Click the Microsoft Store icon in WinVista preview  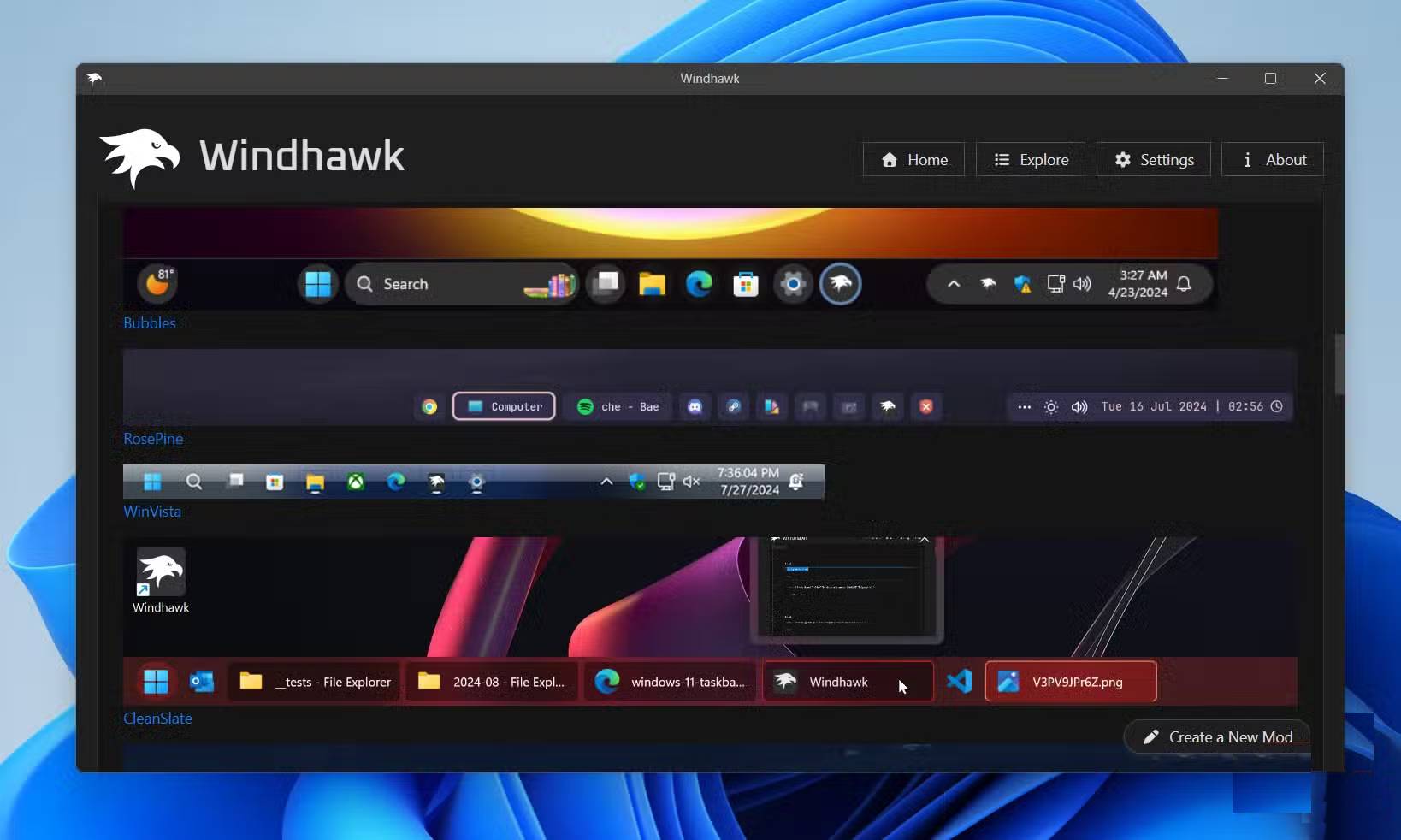(x=275, y=482)
